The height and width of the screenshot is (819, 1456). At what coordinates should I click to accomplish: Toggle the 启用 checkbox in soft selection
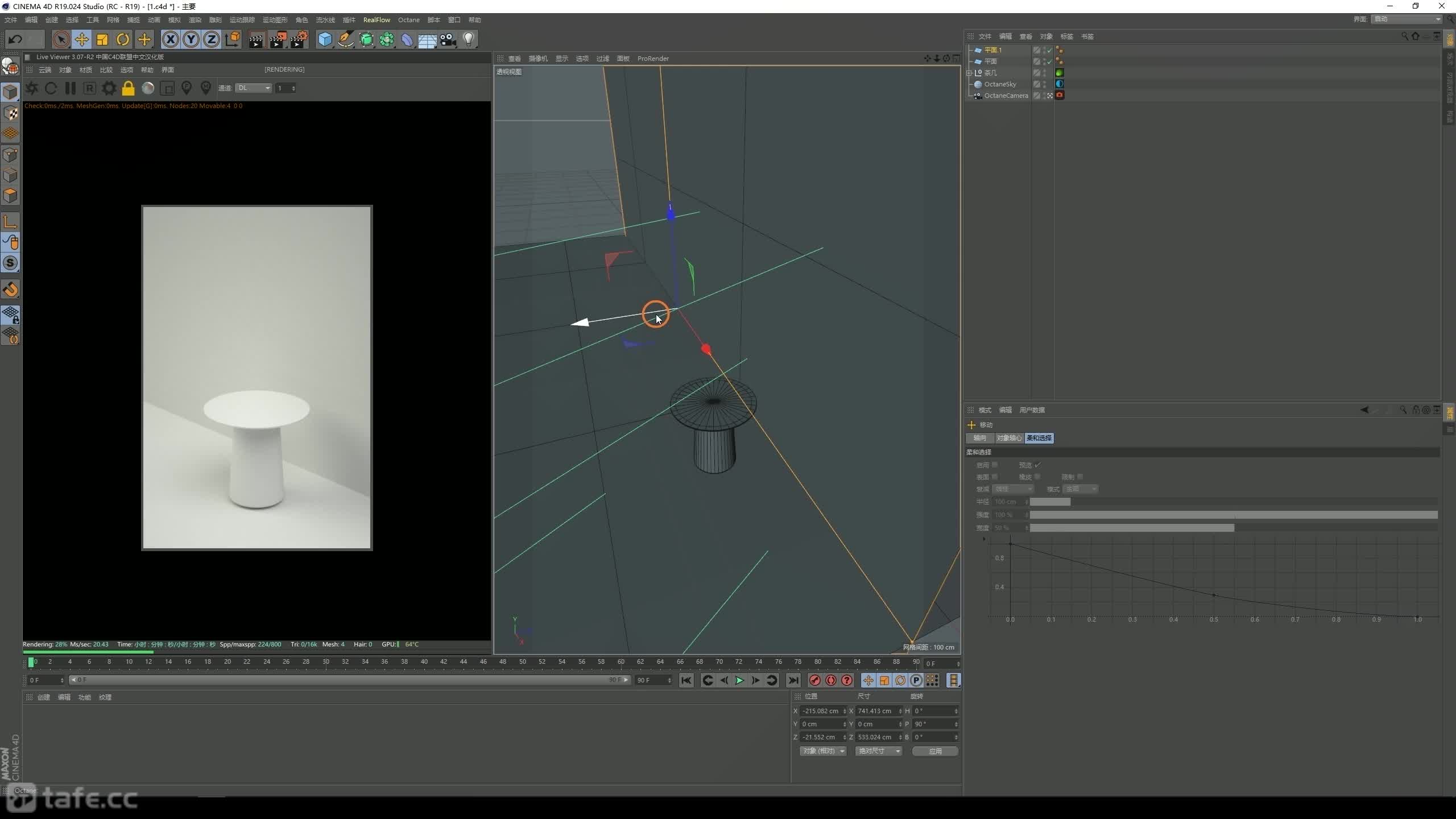pyautogui.click(x=995, y=465)
